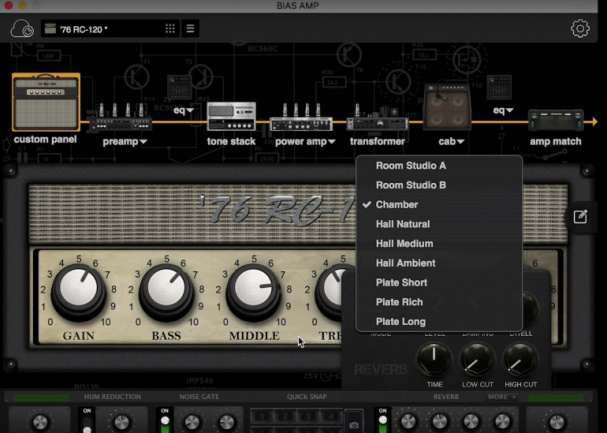Expand the eq dropdown before amp match
Viewport: 607px width, 433px height.
pyautogui.click(x=509, y=111)
